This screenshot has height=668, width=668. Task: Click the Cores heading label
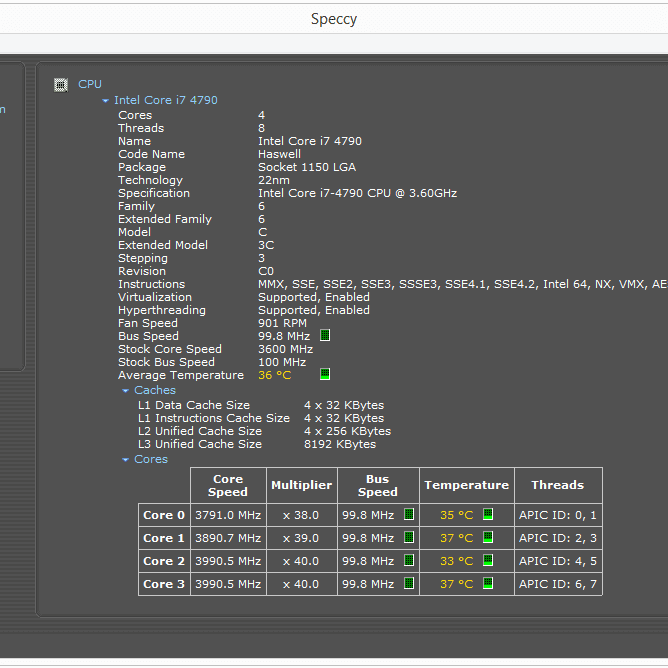pos(151,459)
